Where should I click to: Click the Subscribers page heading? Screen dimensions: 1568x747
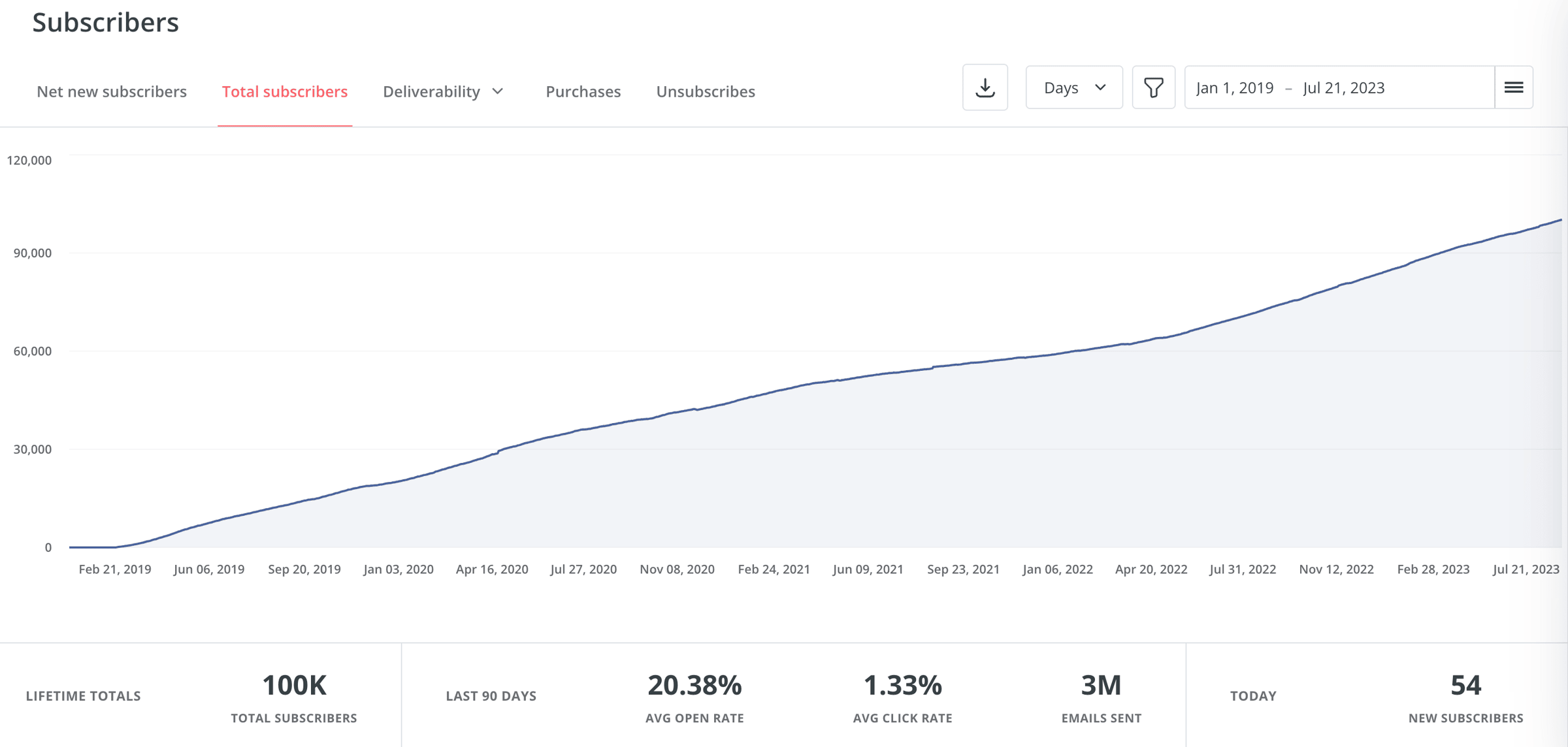coord(106,23)
